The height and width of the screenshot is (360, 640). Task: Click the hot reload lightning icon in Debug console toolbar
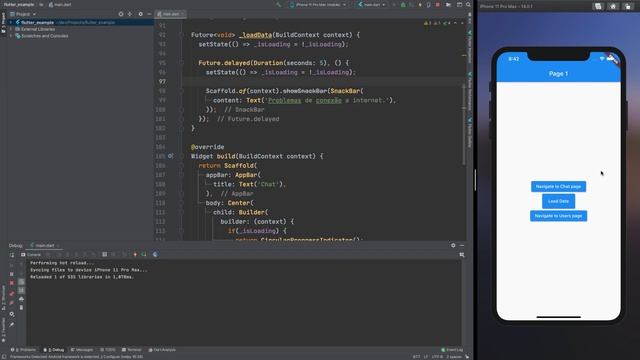135,254
